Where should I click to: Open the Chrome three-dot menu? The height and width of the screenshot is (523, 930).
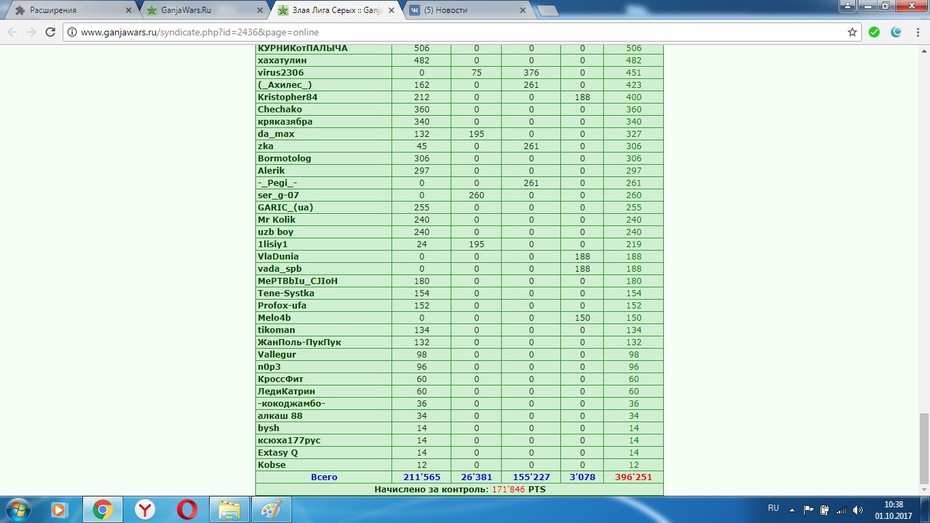tap(918, 32)
